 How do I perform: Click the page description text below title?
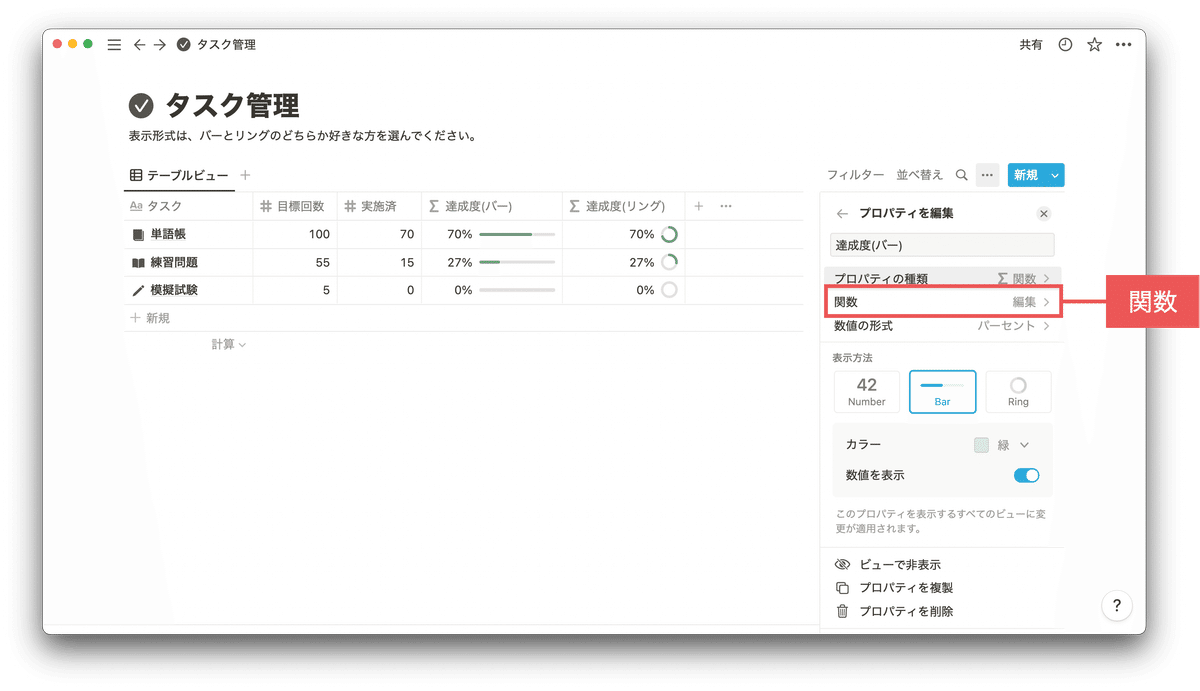click(x=302, y=135)
